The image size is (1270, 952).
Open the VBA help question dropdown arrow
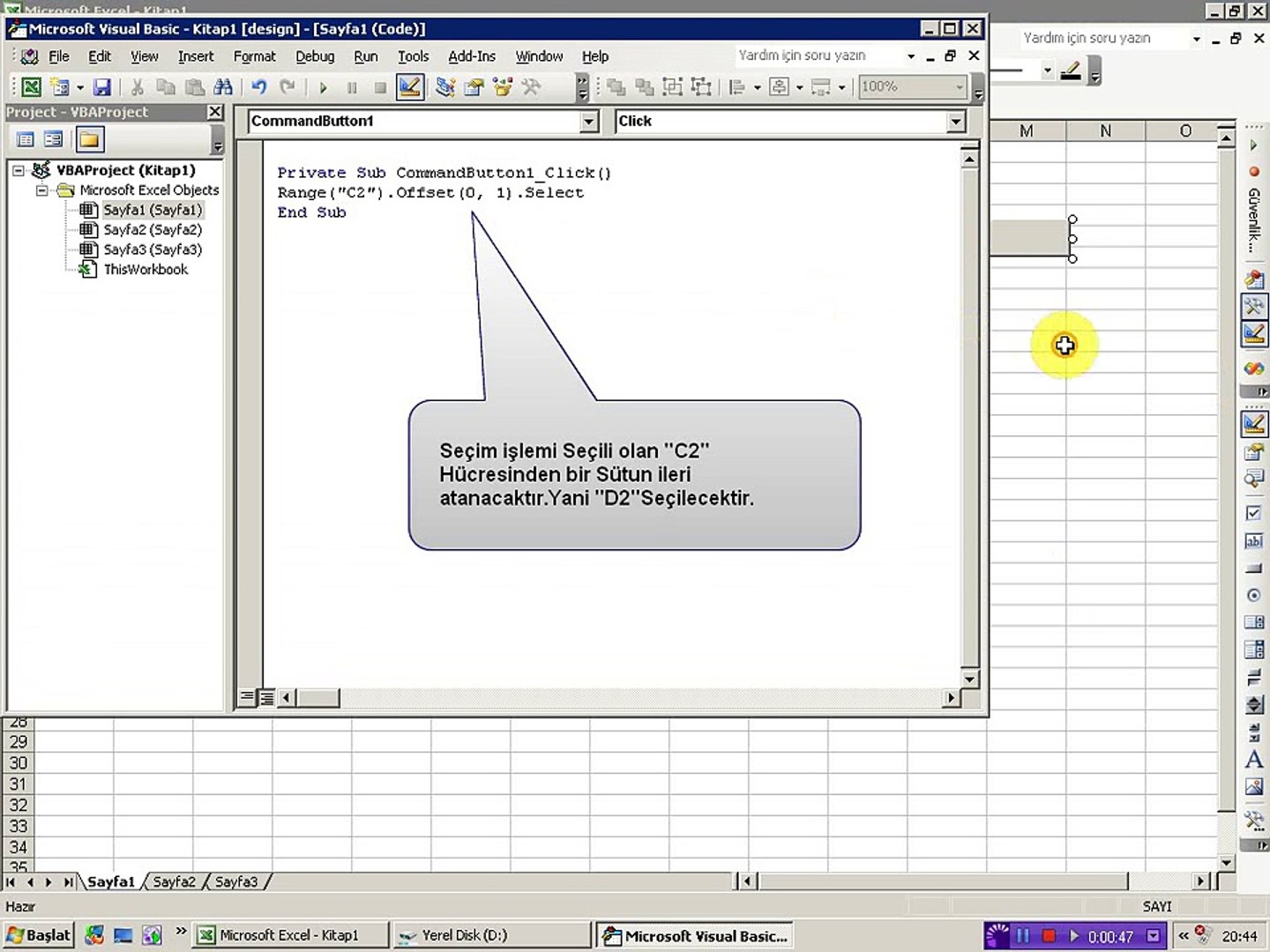pos(911,56)
